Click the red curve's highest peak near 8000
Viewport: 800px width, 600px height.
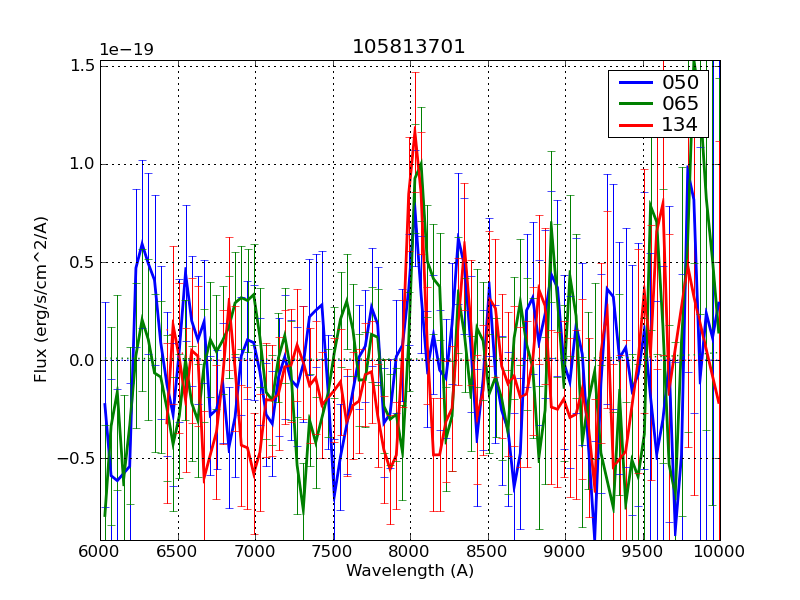click(414, 129)
